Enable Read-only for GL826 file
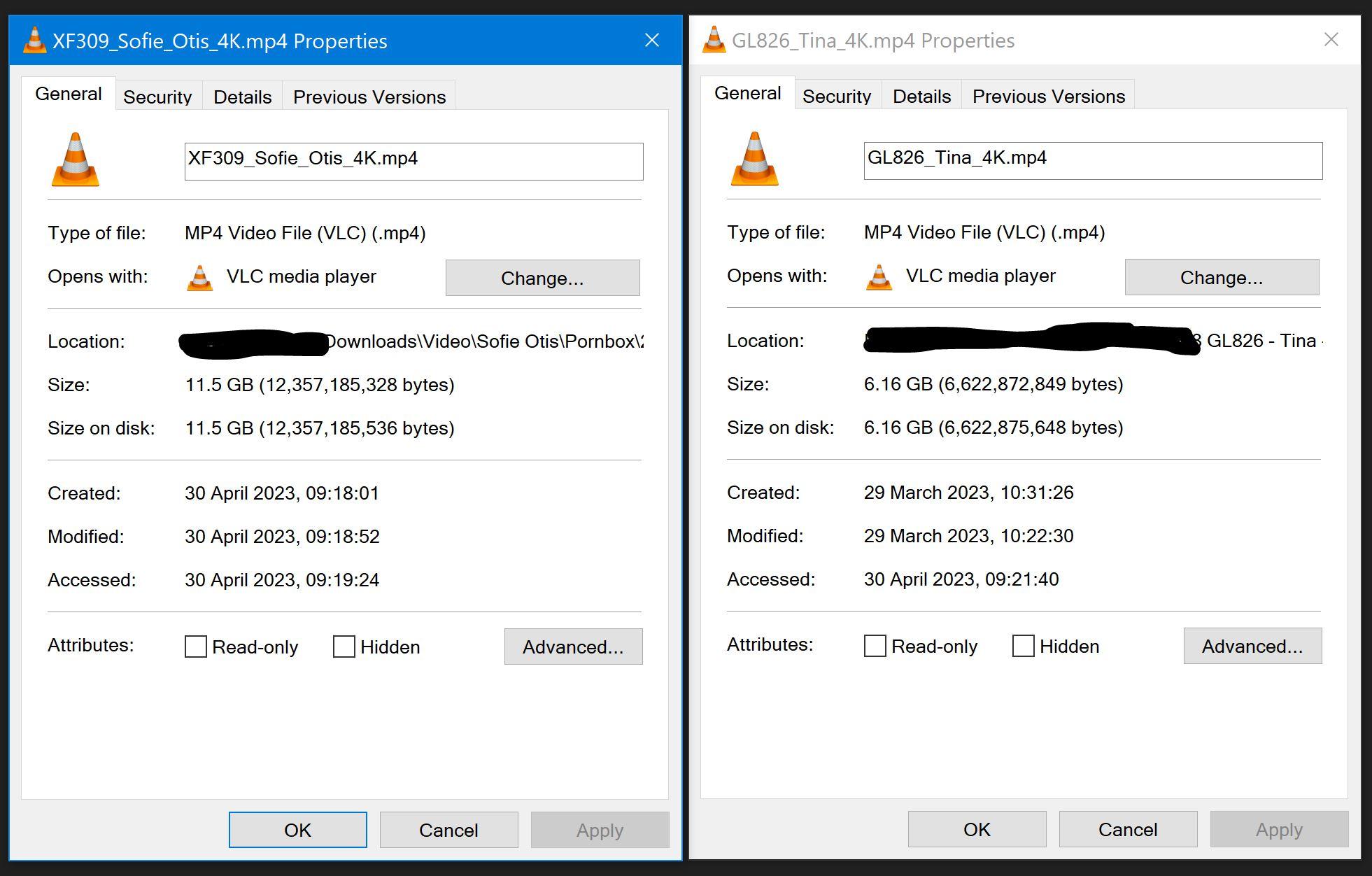This screenshot has height=876, width=1372. click(875, 646)
